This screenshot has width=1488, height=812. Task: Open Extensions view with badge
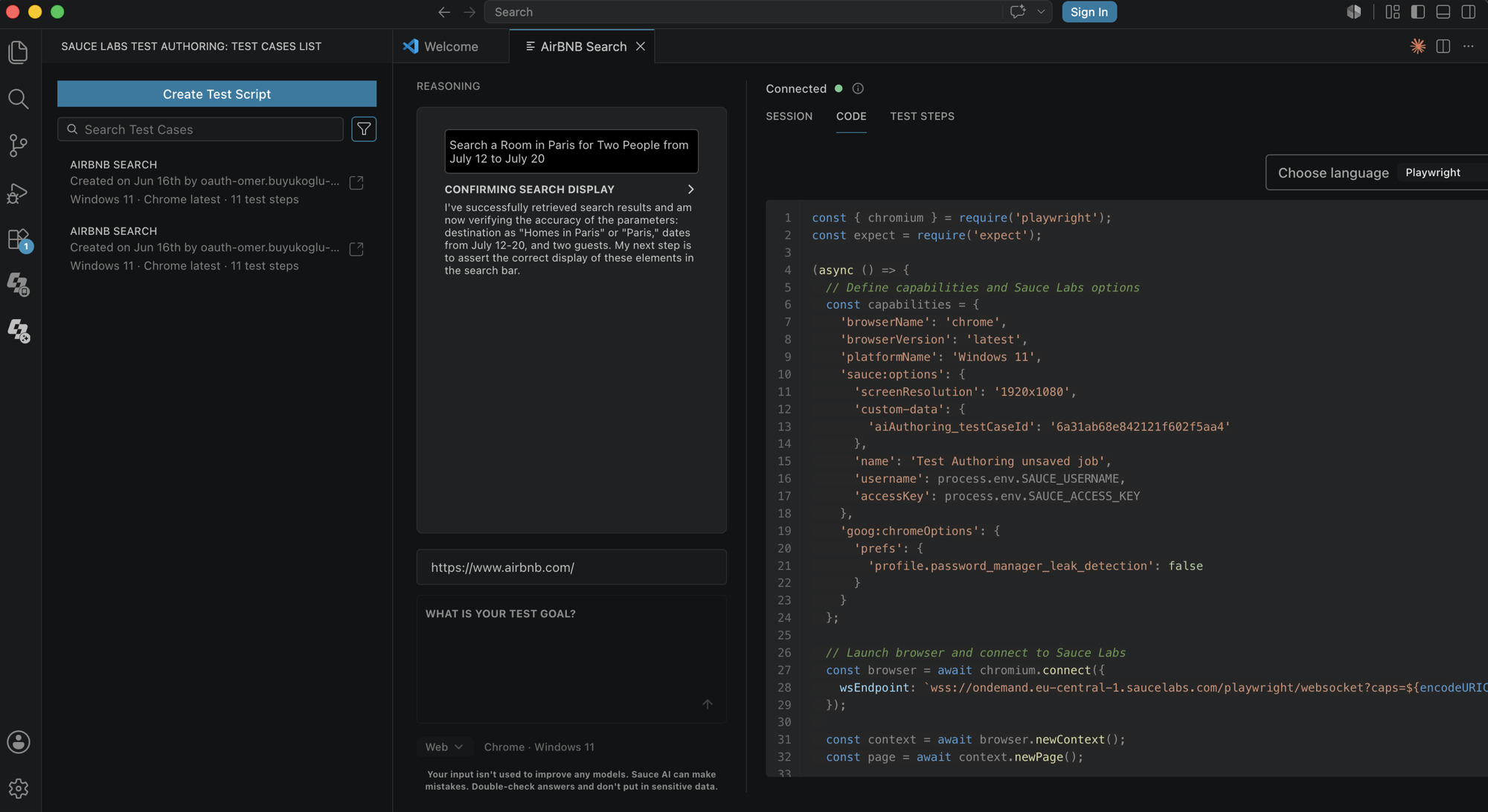(19, 239)
